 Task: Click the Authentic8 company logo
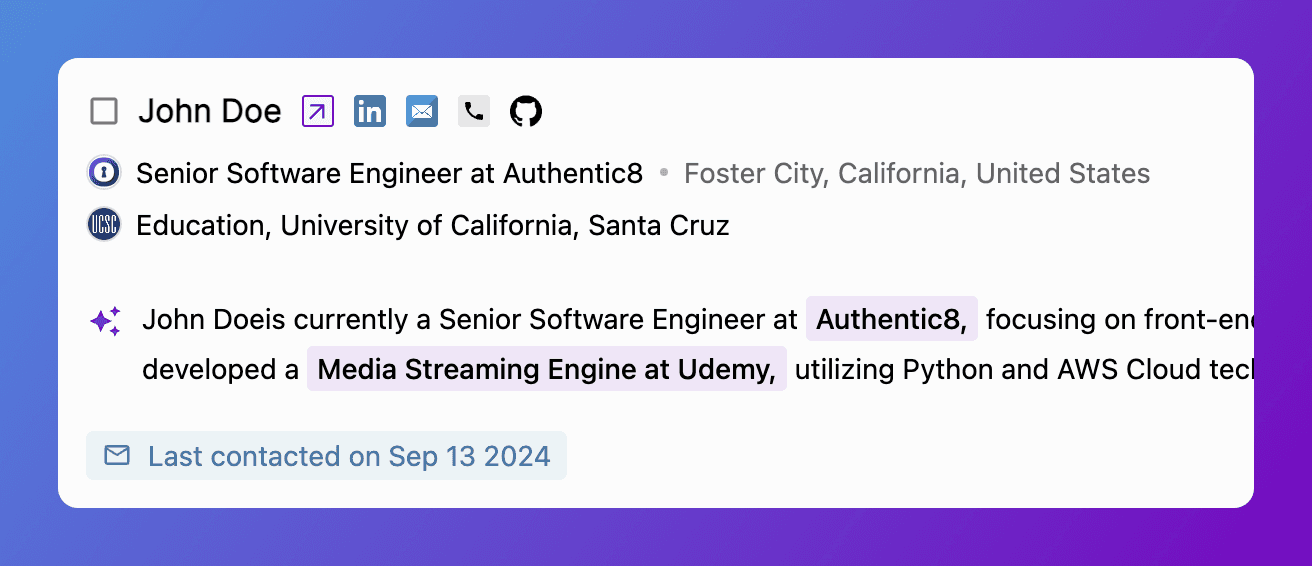[x=104, y=173]
